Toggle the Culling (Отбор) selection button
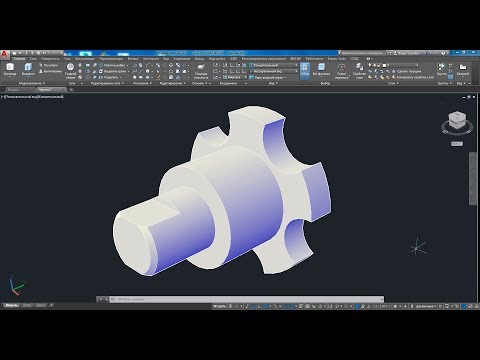Screen dimensions: 480x360 pos(305,70)
